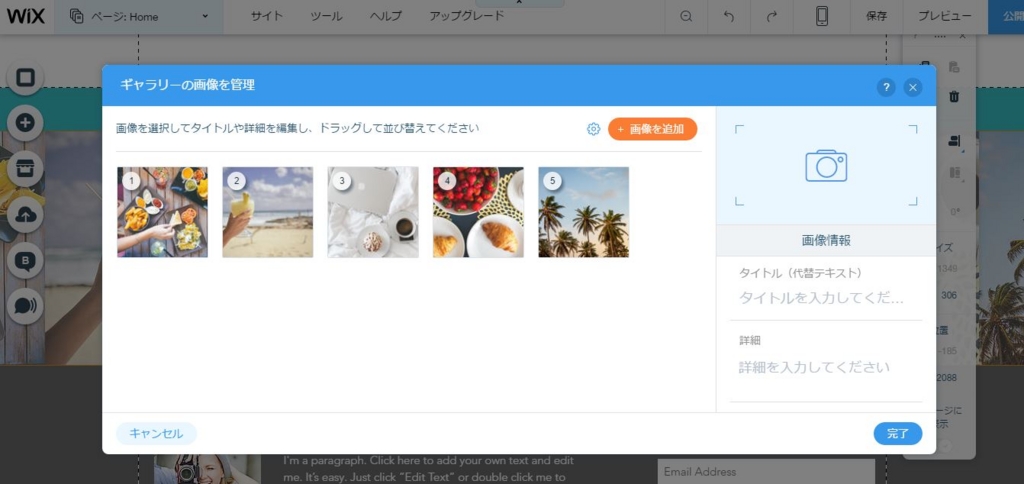Open the Add (plus) panel in the left sidebar
Screen dimensions: 1024x484
tap(25, 123)
